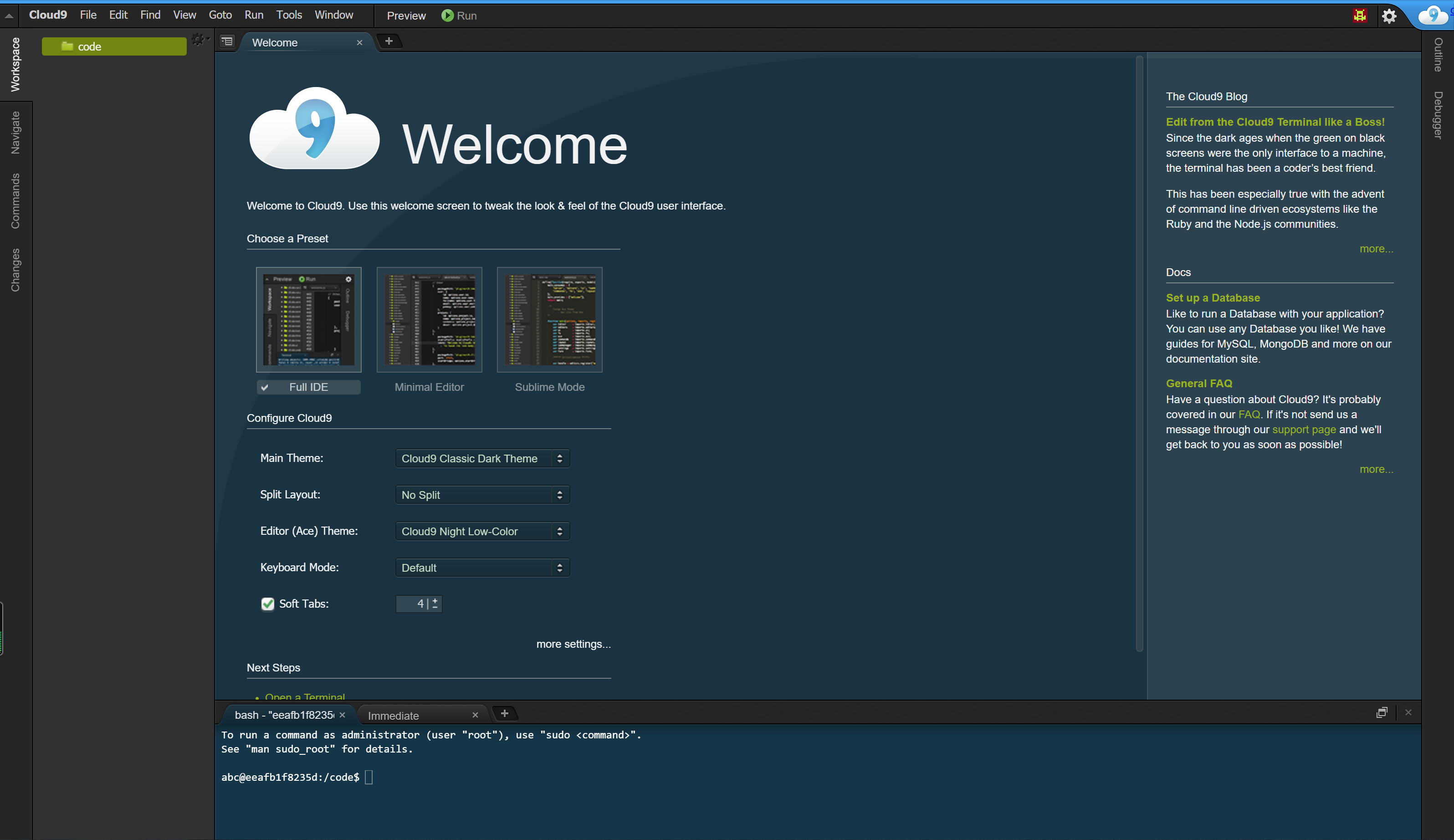Open workspace tree settings gear
1454x840 pixels.
(x=199, y=39)
